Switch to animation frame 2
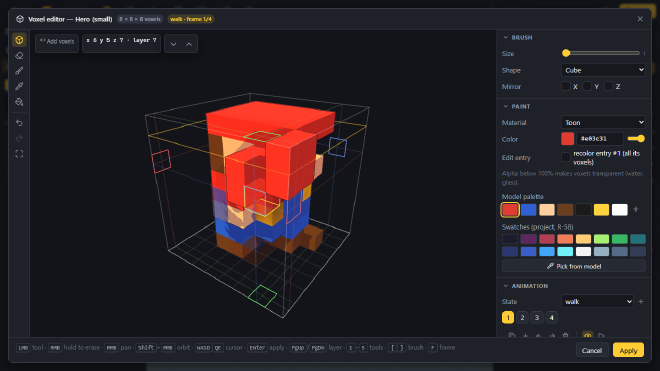This screenshot has width=660, height=371. point(522,318)
